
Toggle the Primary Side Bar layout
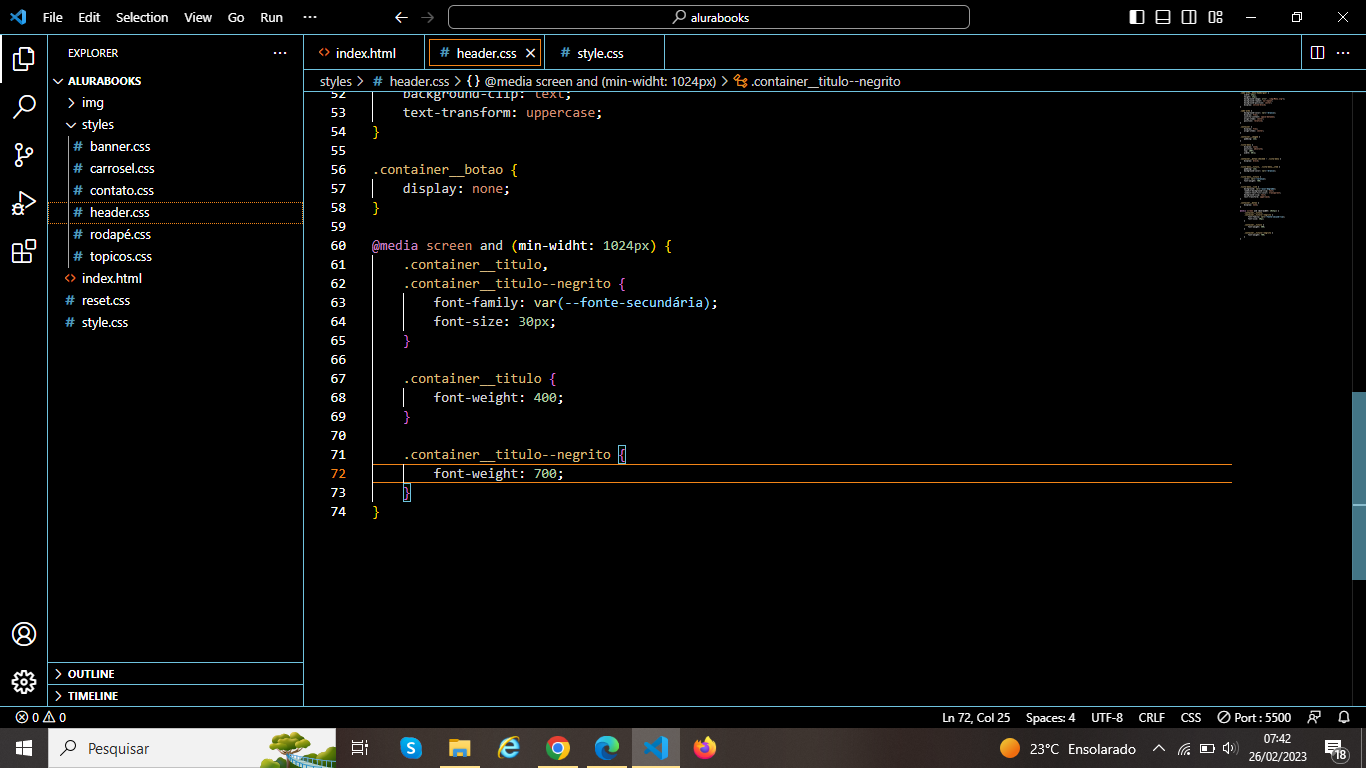pos(1137,17)
